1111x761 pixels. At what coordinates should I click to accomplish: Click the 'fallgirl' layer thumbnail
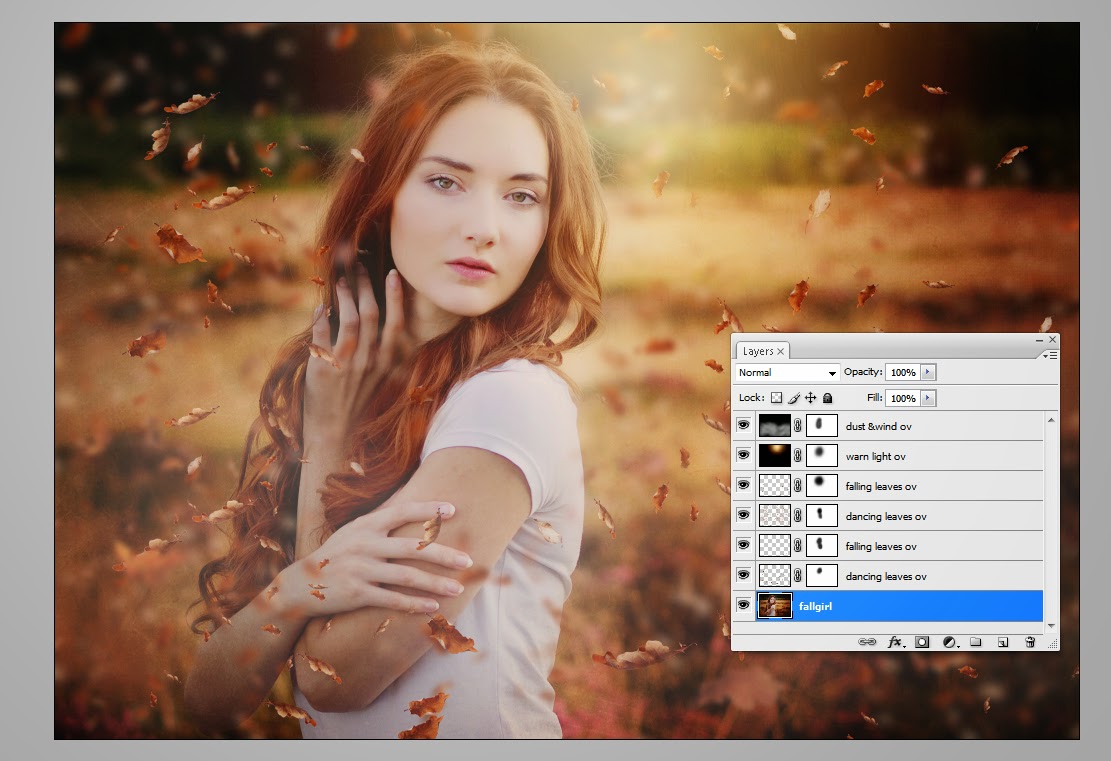(774, 605)
